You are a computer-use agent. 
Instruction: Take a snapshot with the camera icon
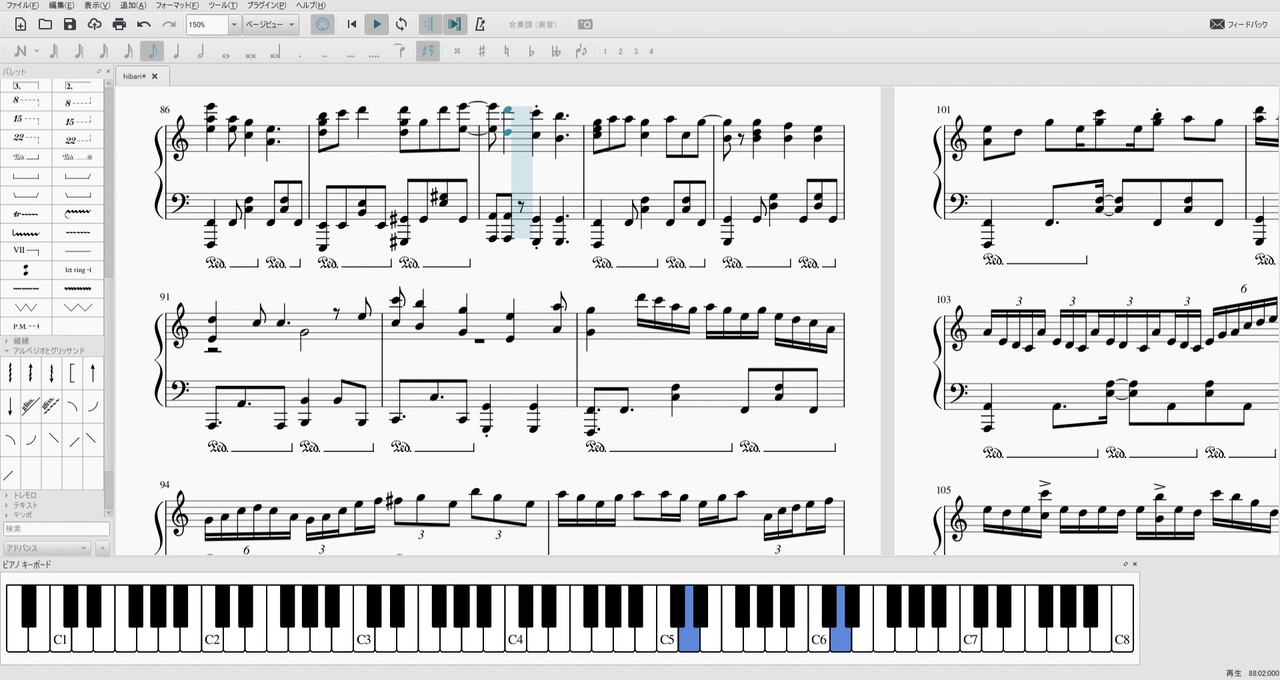click(x=586, y=24)
